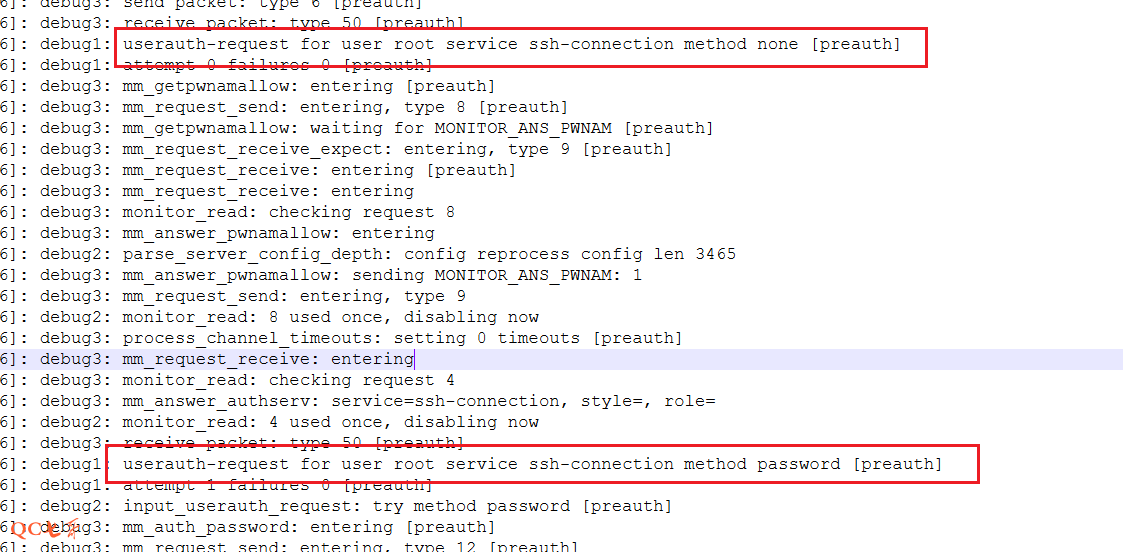Click the userauth-request method password log line

531,464
